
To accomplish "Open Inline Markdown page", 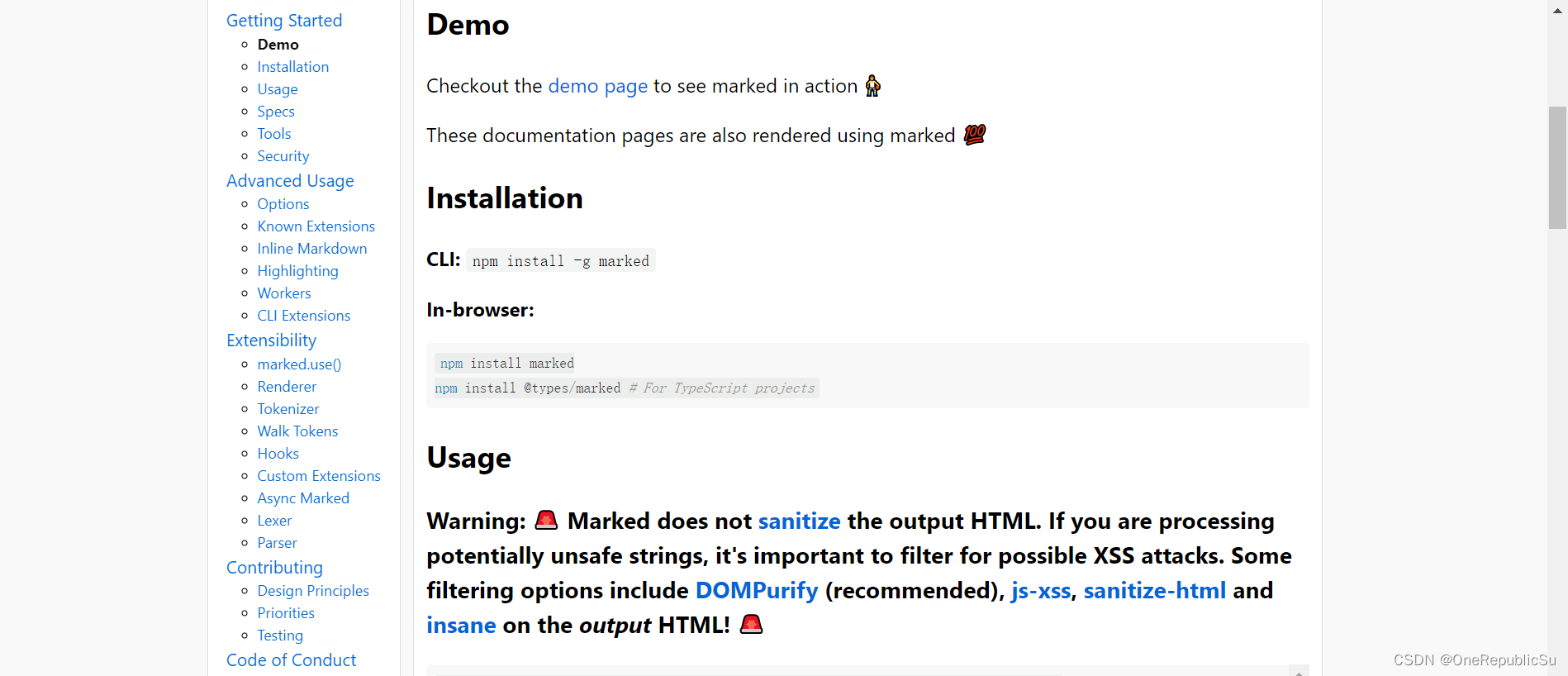I will coord(312,249).
